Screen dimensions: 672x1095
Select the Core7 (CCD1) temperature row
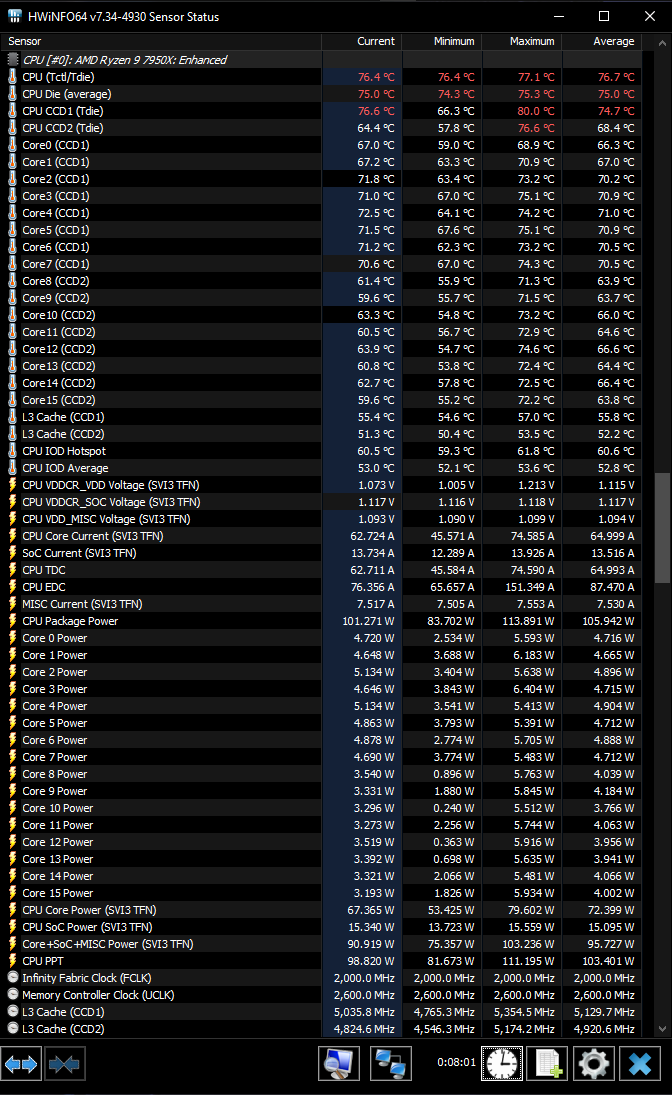coord(321,264)
